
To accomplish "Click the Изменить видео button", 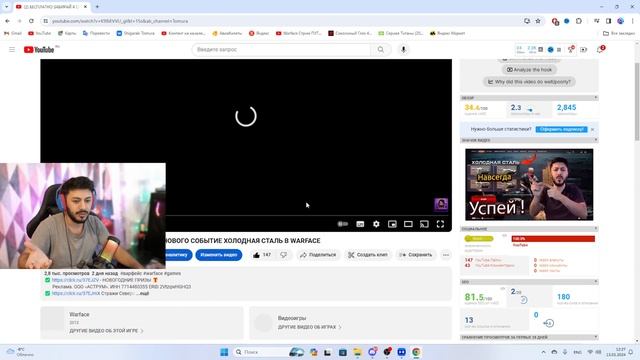I will click(219, 255).
